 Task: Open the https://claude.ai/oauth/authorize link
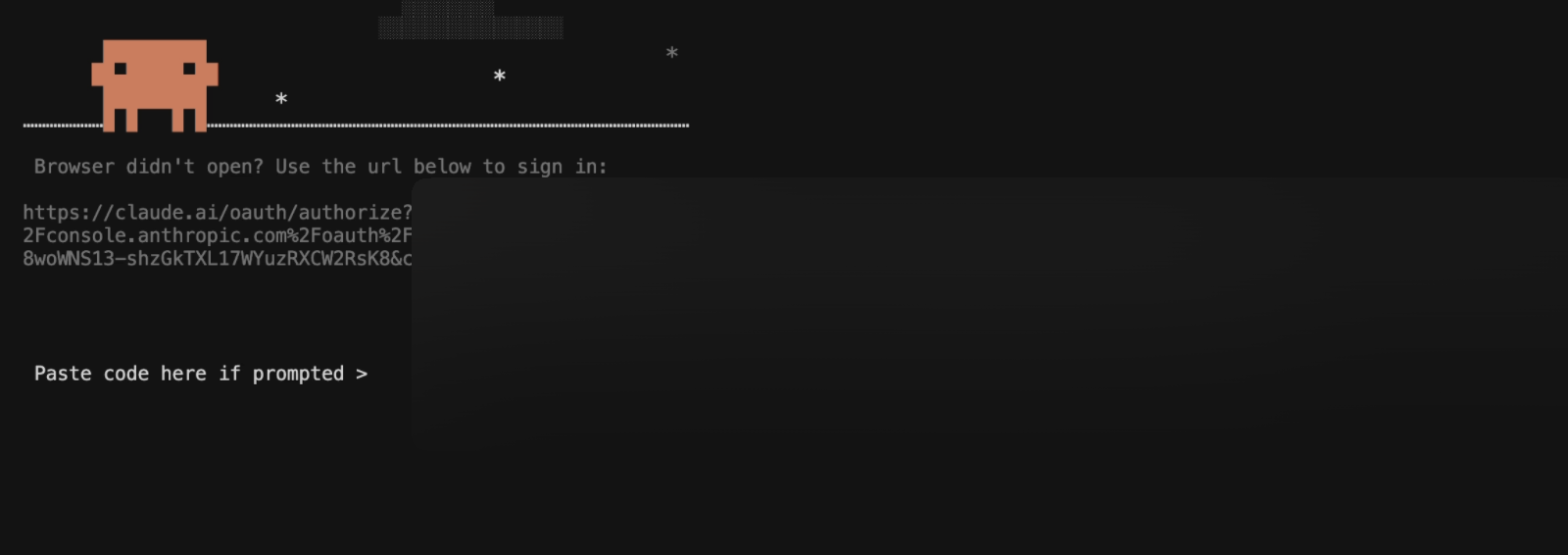tap(218, 213)
